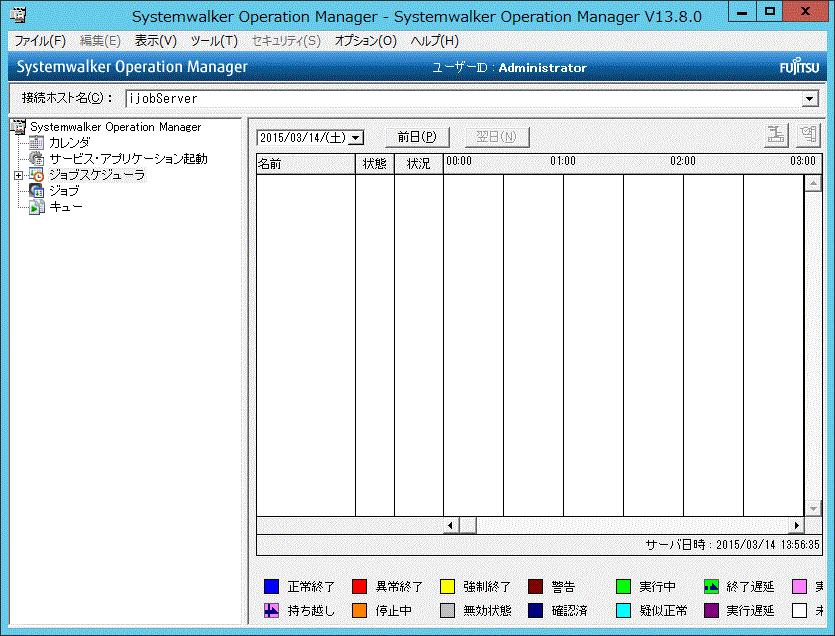Screen dimensions: 835x636
Task: Select Systemwalker Operation Manager root node
Action: click(x=116, y=127)
